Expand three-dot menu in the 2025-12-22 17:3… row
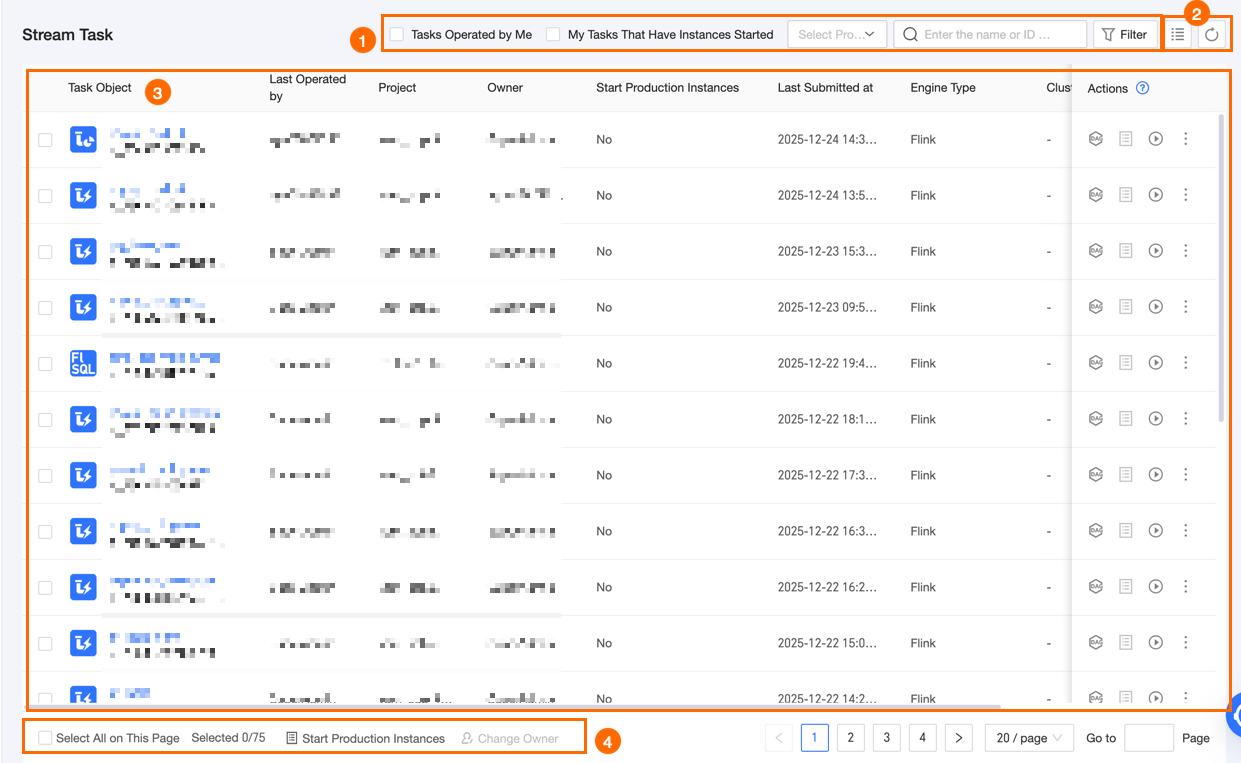The width and height of the screenshot is (1241, 763). pyautogui.click(x=1186, y=475)
